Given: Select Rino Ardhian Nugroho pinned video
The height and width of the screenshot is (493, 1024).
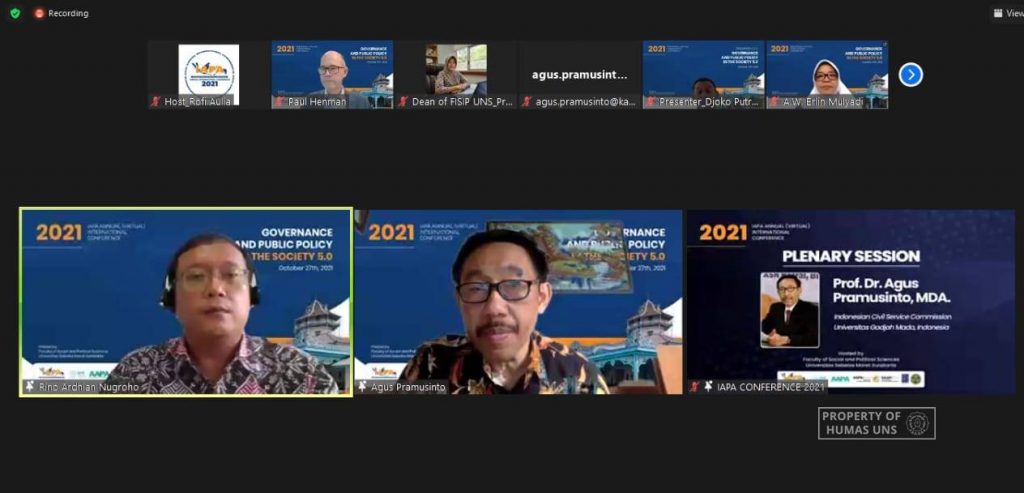Looking at the screenshot, I should click(186, 302).
